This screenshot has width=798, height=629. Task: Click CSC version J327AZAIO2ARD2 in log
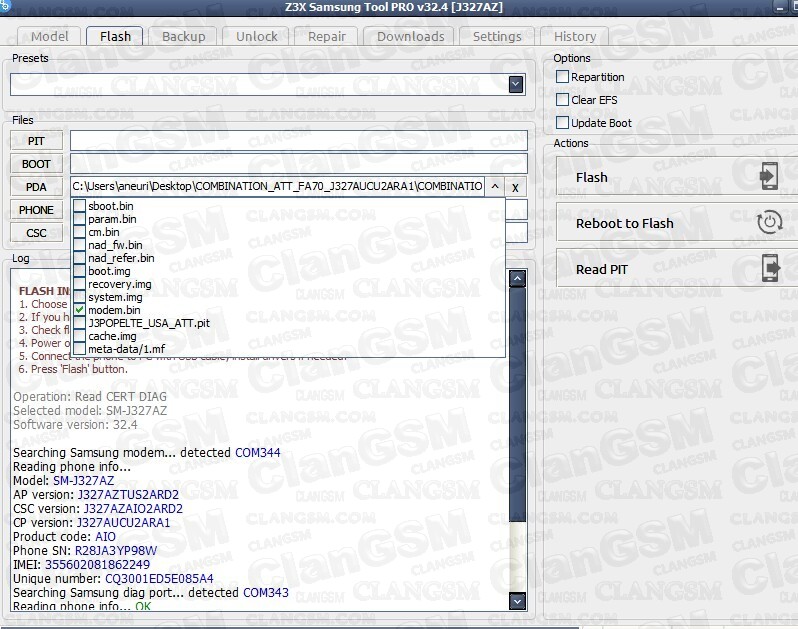[x=133, y=509]
